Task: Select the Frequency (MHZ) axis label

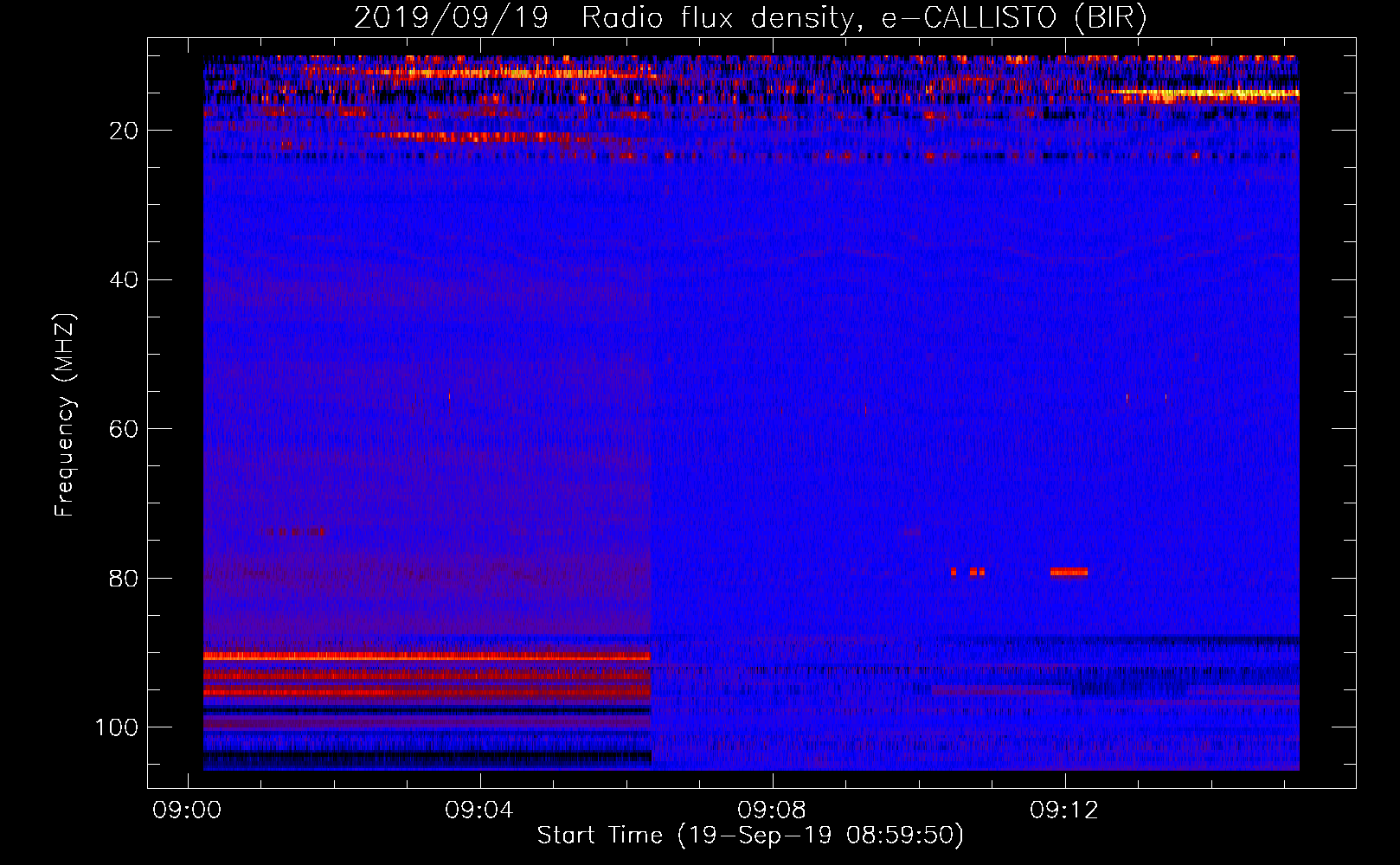Action: pyautogui.click(x=65, y=414)
